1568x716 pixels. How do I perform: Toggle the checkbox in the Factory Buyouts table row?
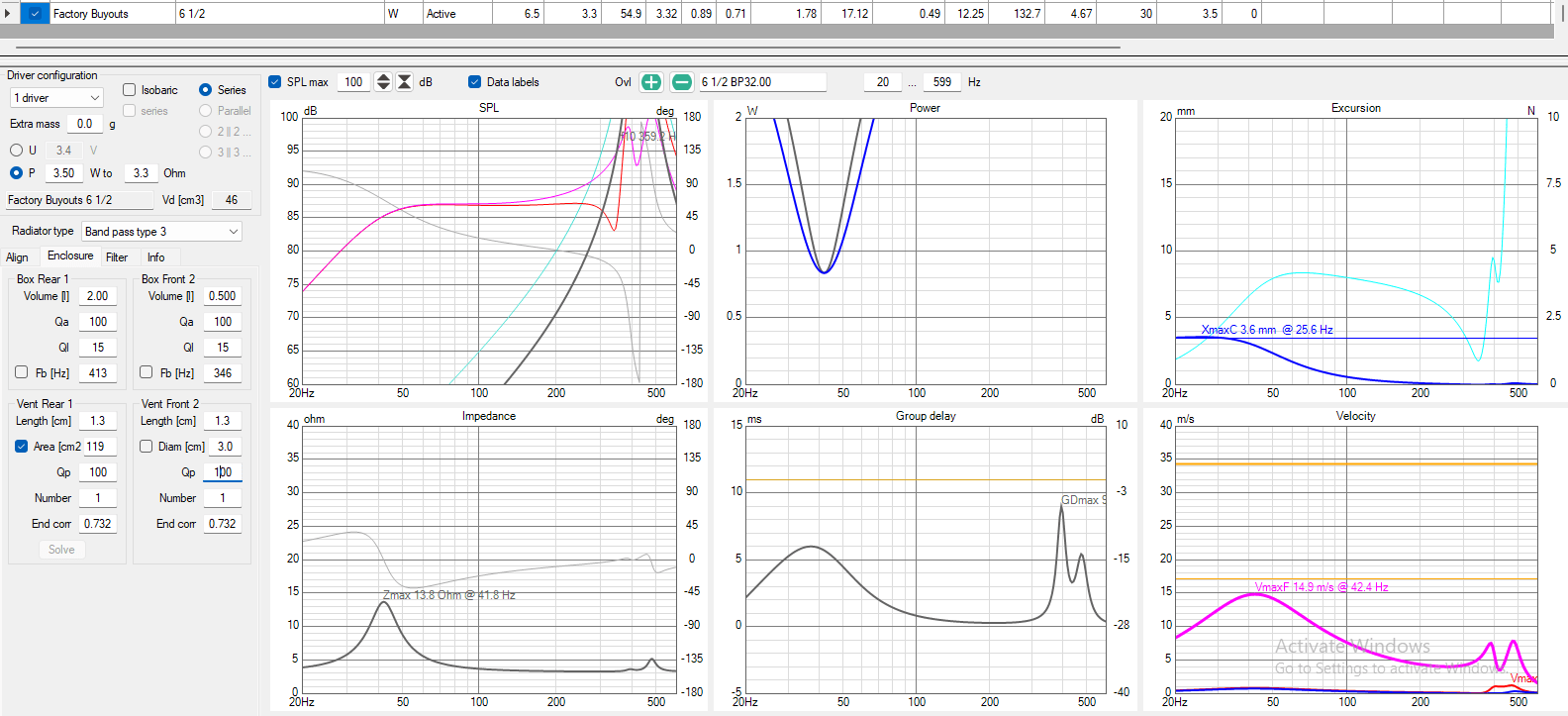click(35, 14)
